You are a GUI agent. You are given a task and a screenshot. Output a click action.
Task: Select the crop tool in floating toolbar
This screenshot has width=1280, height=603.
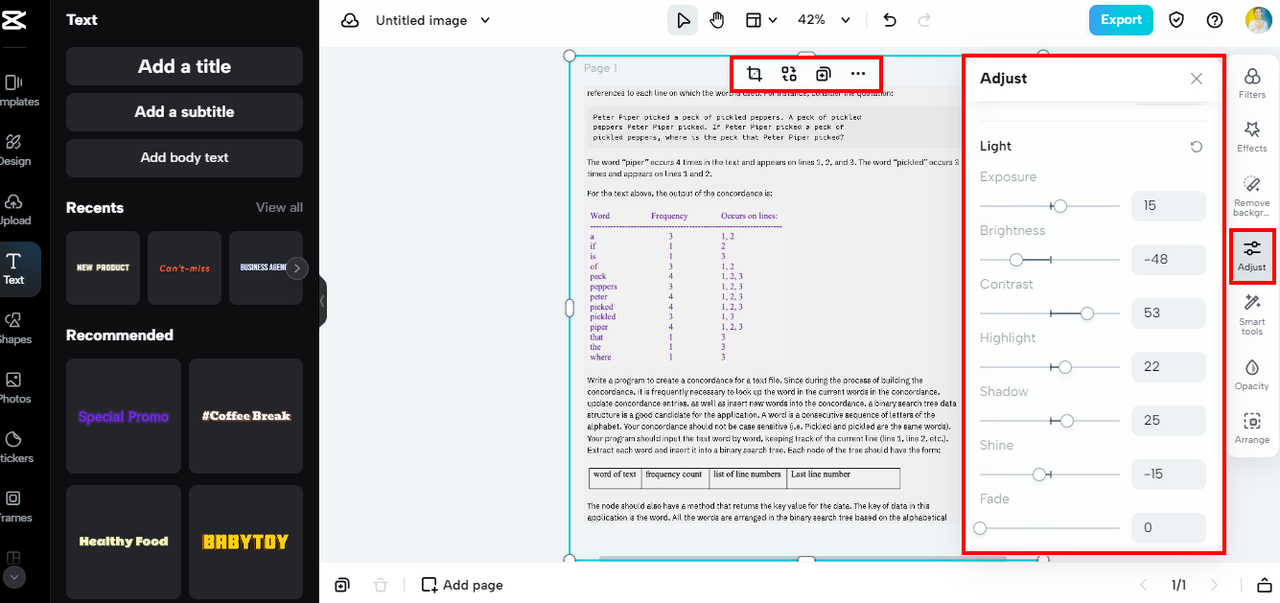[755, 74]
